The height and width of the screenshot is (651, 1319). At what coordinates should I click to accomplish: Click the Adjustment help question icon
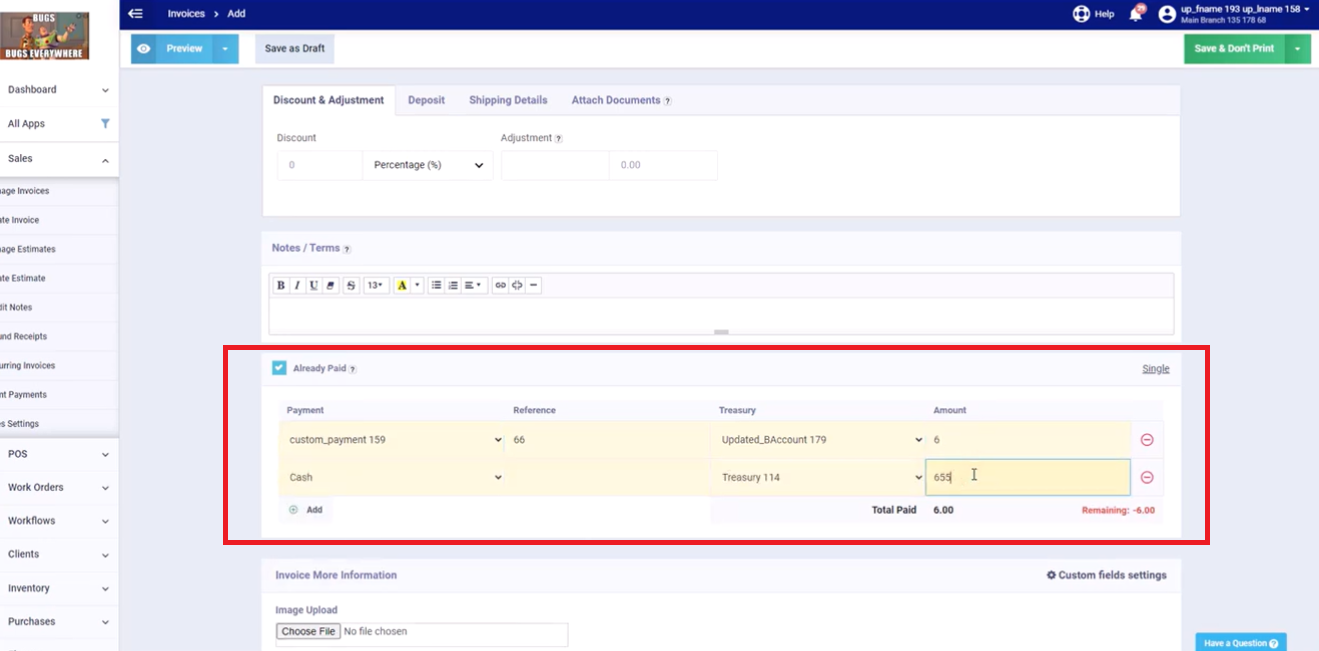(558, 138)
